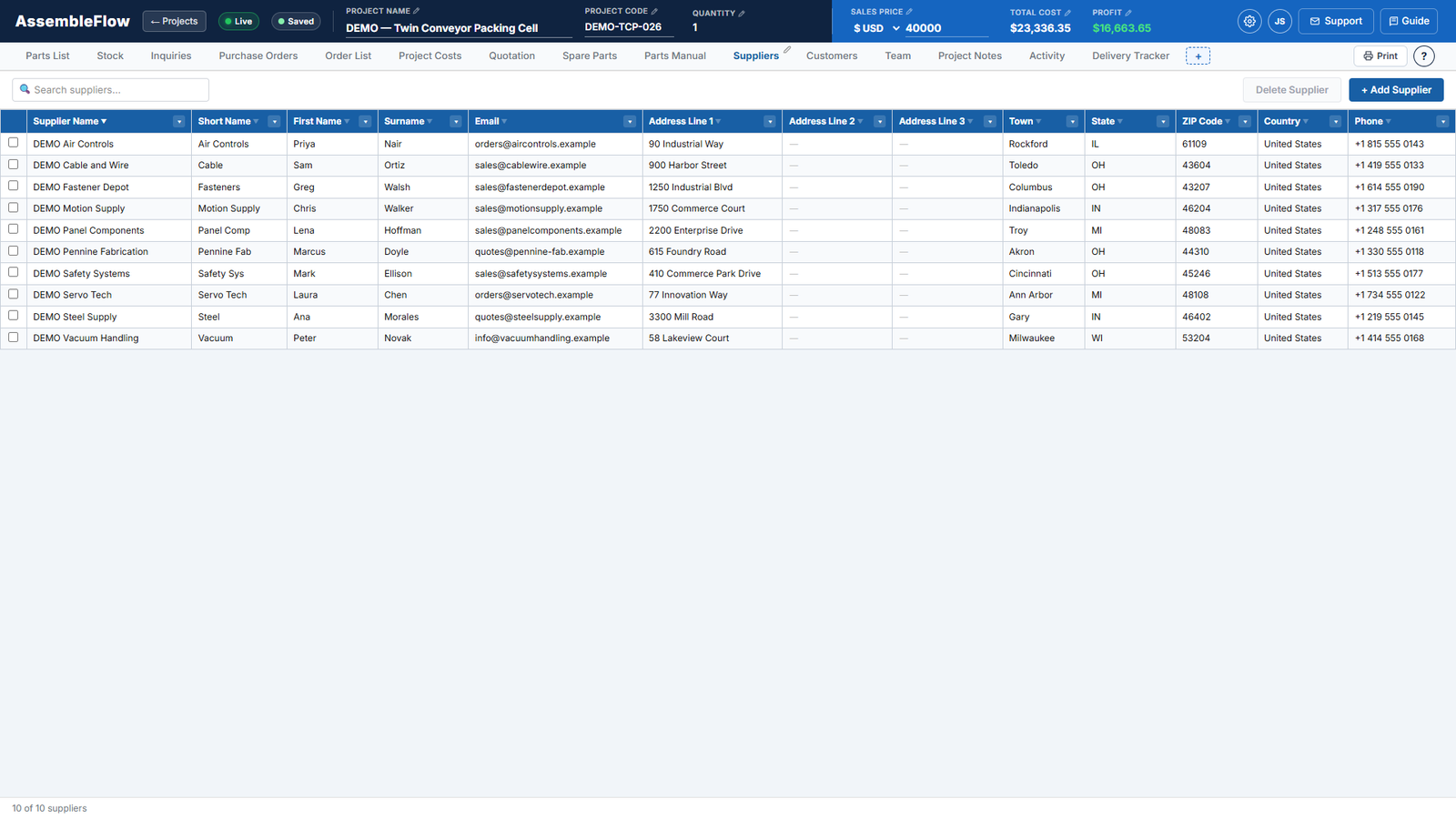Open the currency USD dropdown
The height and width of the screenshot is (819, 1456).
(x=876, y=28)
